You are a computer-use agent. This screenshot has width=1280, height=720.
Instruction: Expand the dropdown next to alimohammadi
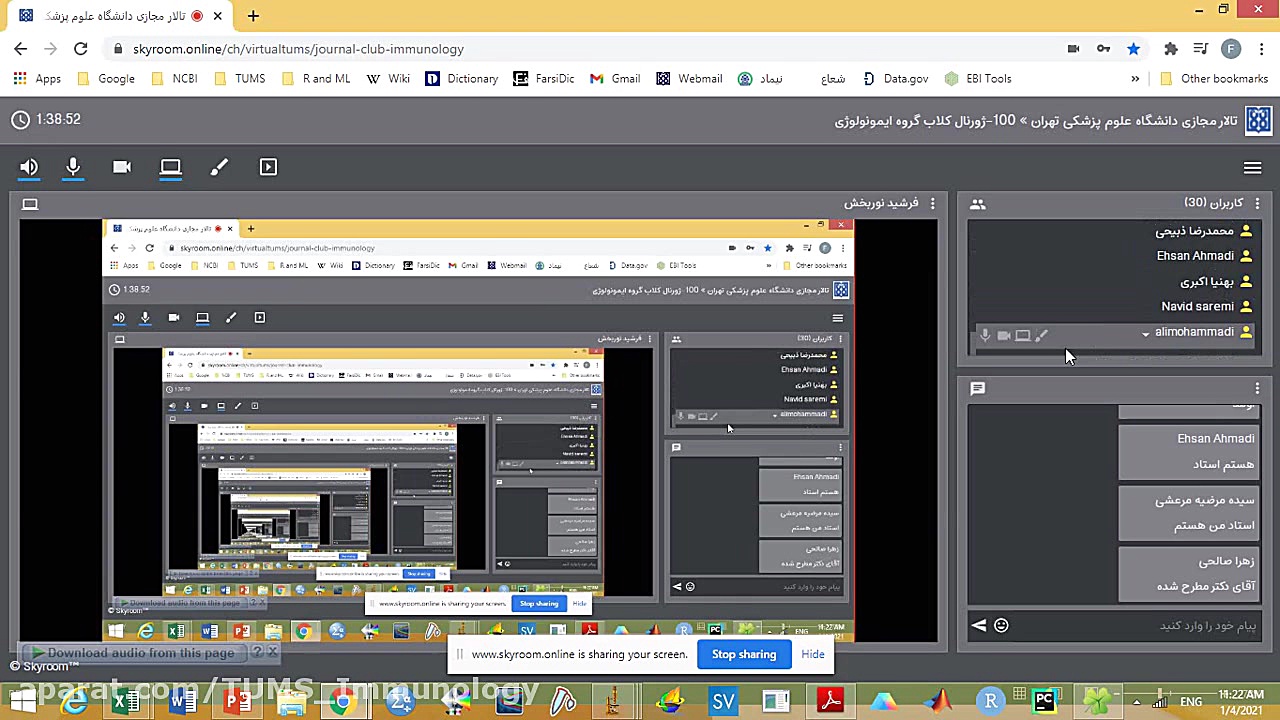coord(1145,332)
